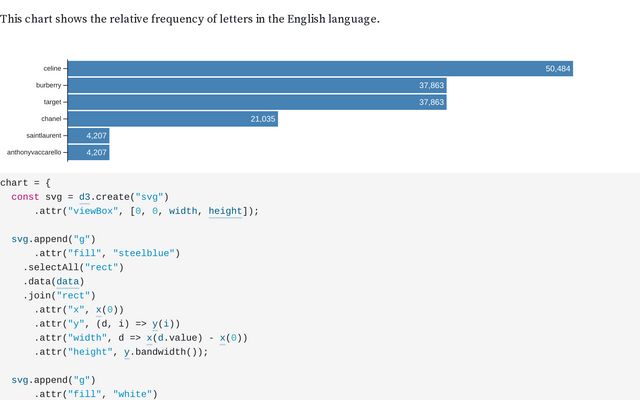Click the saintlaurent bar in the chart
This screenshot has width=640, height=400.
(x=89, y=136)
